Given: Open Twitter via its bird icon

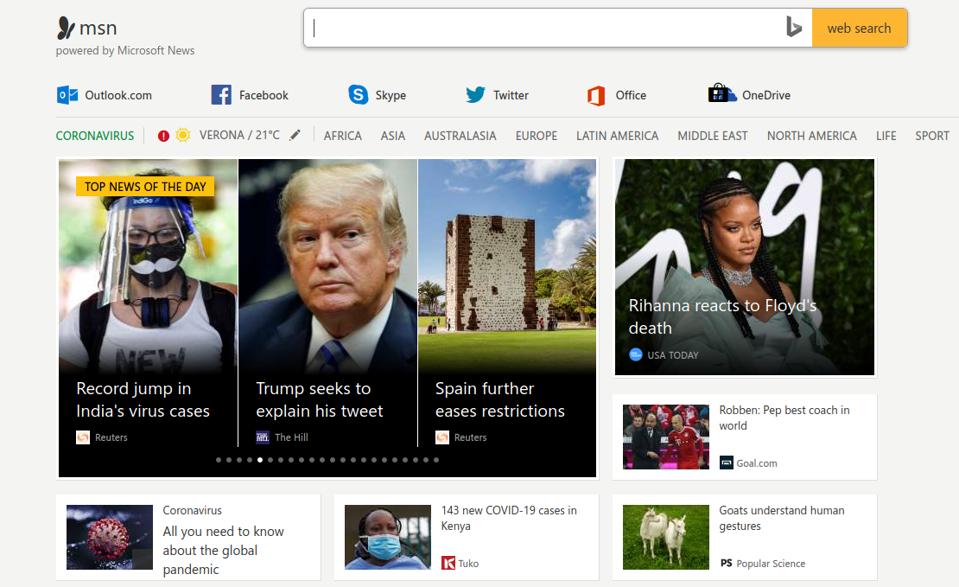Looking at the screenshot, I should click(x=474, y=94).
